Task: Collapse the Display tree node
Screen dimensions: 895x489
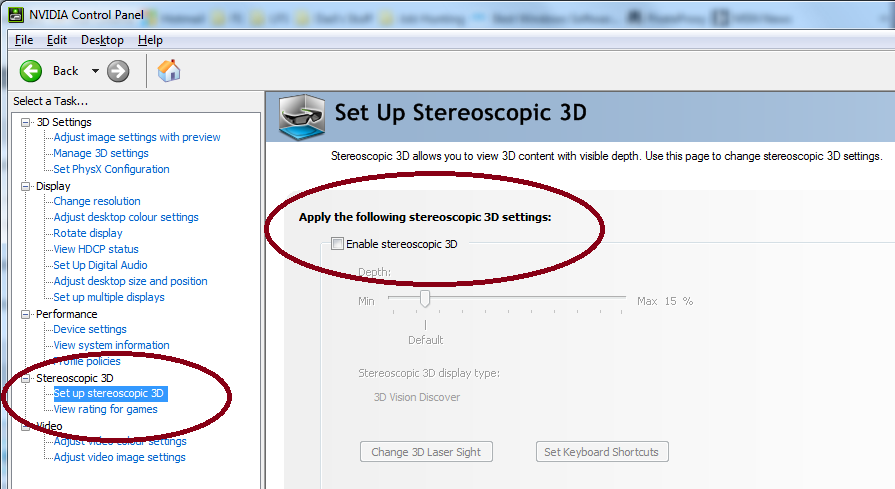Action: pyautogui.click(x=25, y=186)
